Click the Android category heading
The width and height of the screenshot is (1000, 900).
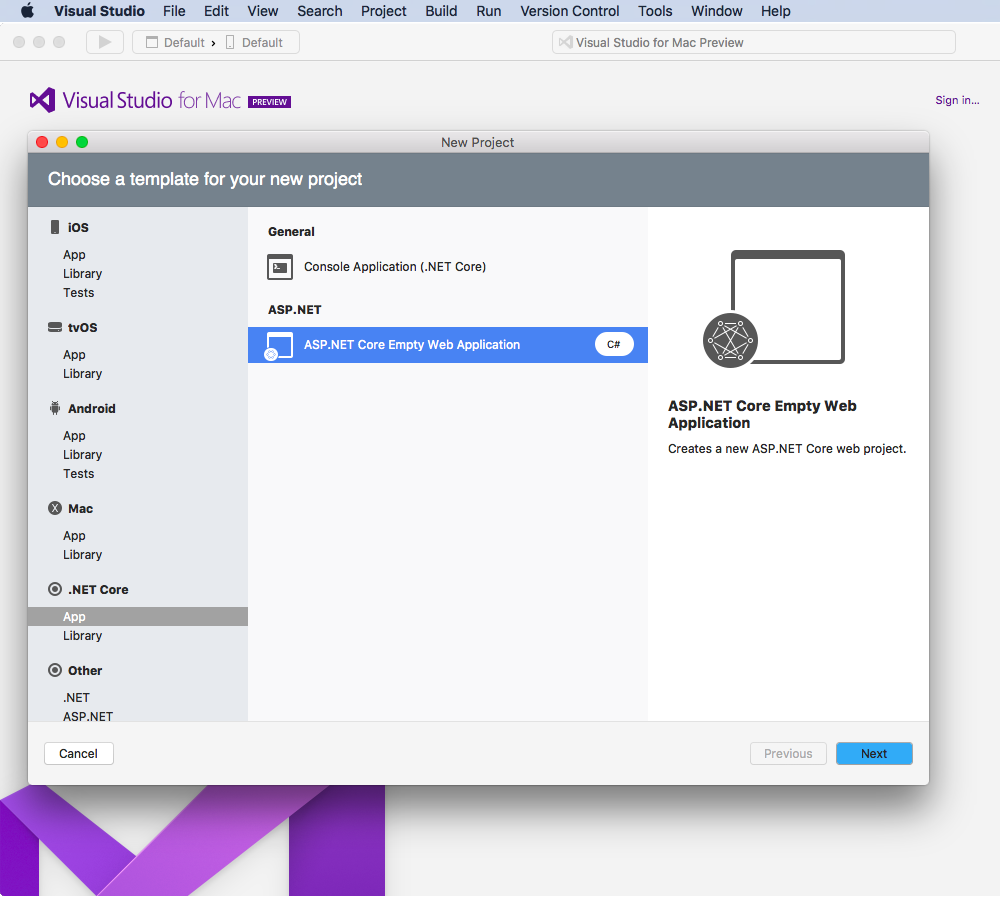tap(92, 409)
